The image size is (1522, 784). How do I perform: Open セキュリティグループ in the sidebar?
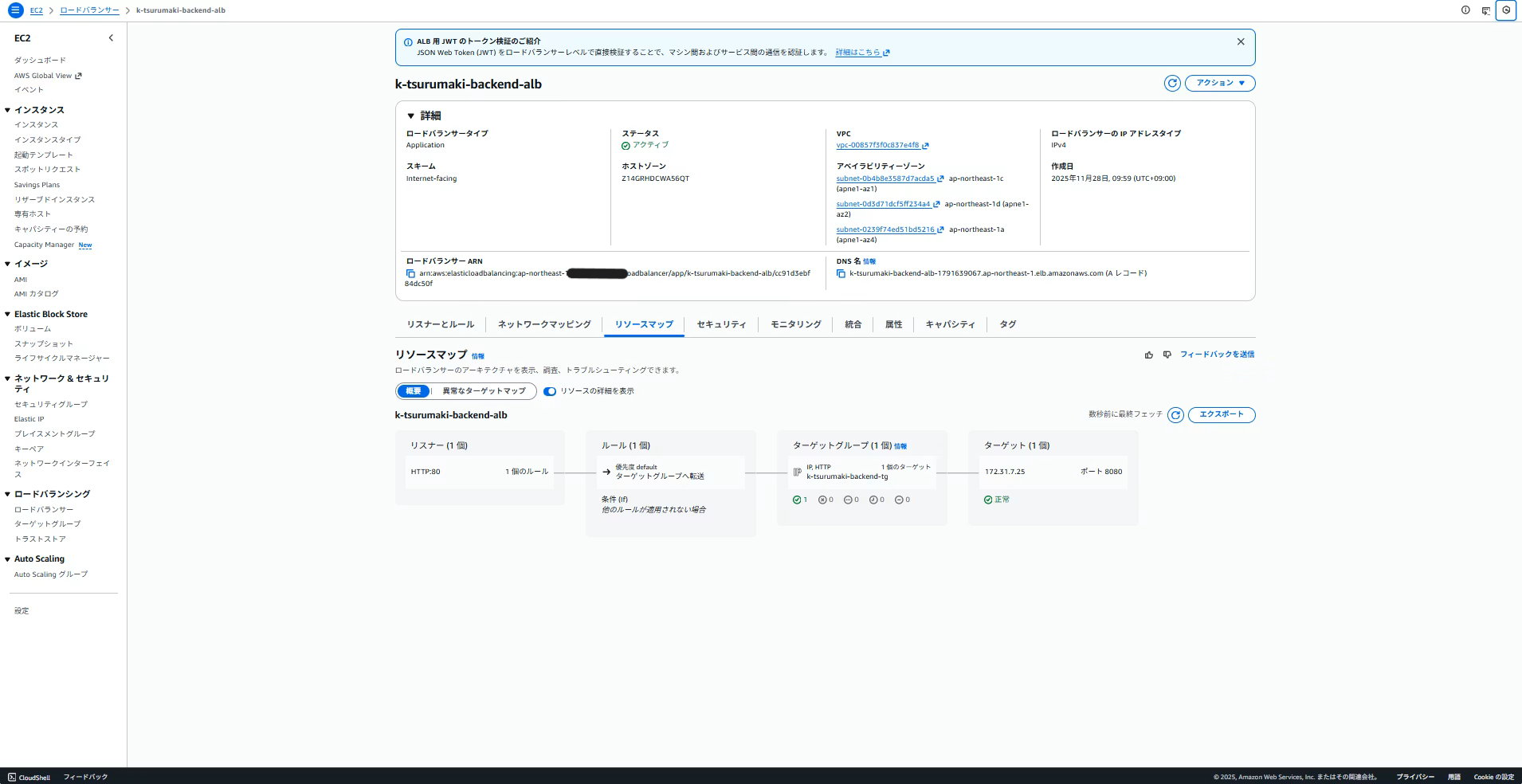click(51, 405)
